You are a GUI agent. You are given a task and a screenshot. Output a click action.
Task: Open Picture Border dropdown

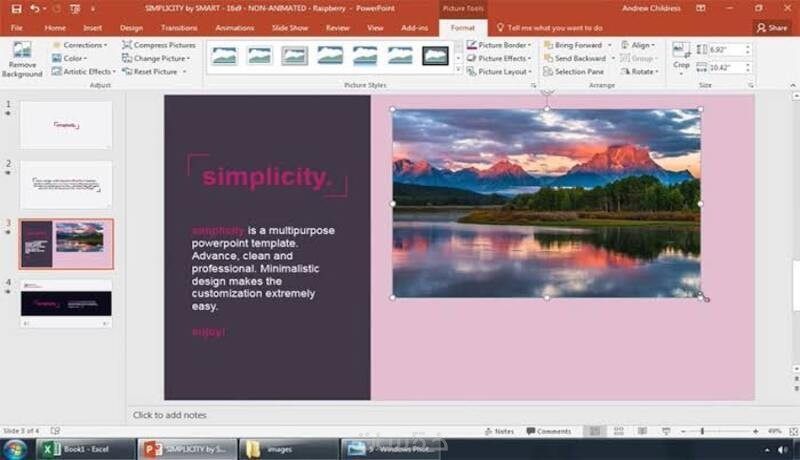499,45
